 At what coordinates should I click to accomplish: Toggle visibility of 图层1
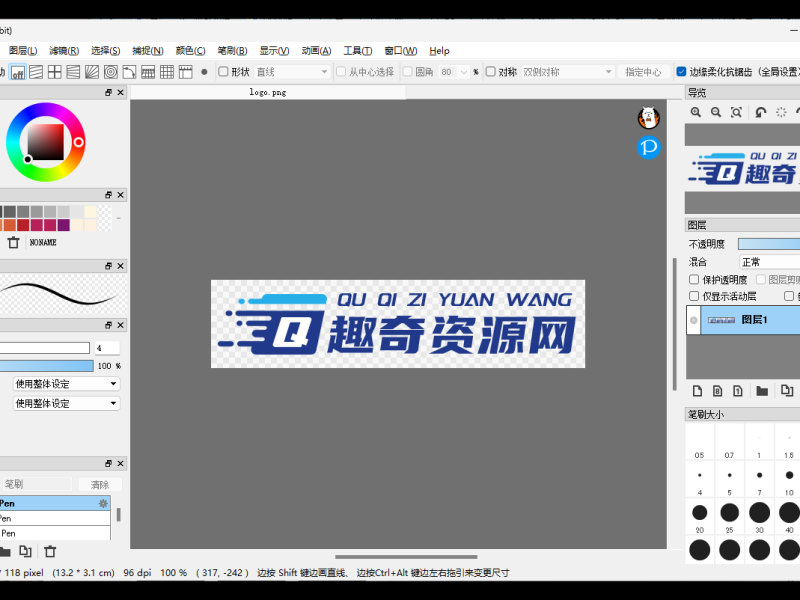[693, 320]
